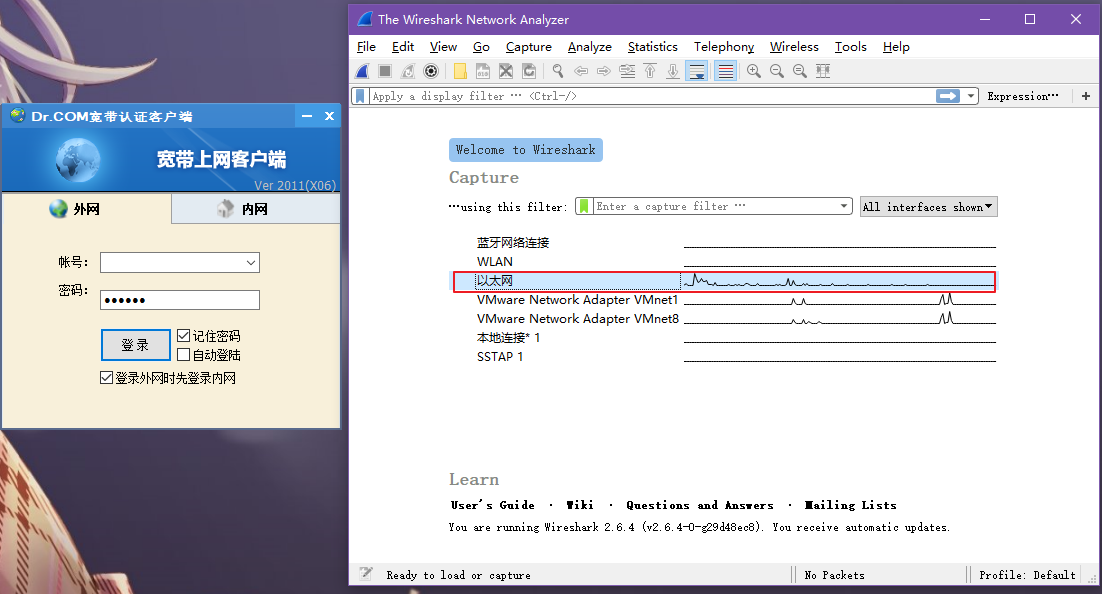Viewport: 1102px width, 594px height.
Task: Click the zoom out toolbar icon
Action: pos(777,71)
